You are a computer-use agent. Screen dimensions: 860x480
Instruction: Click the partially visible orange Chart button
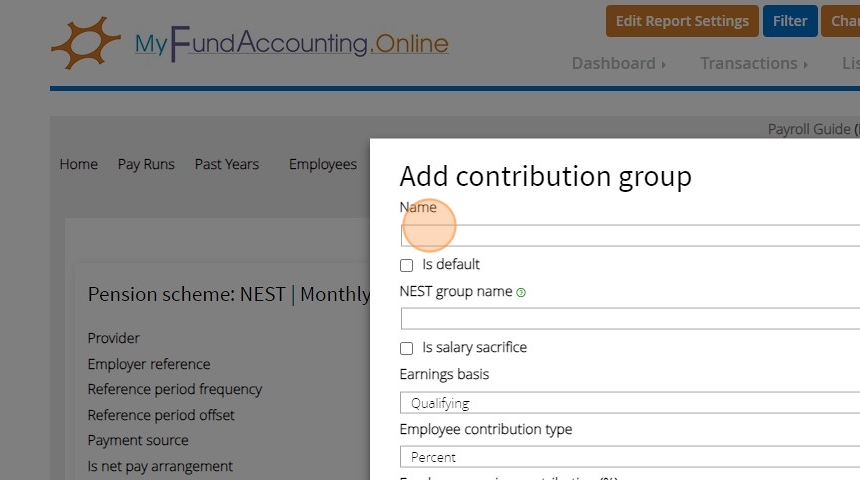coord(843,21)
